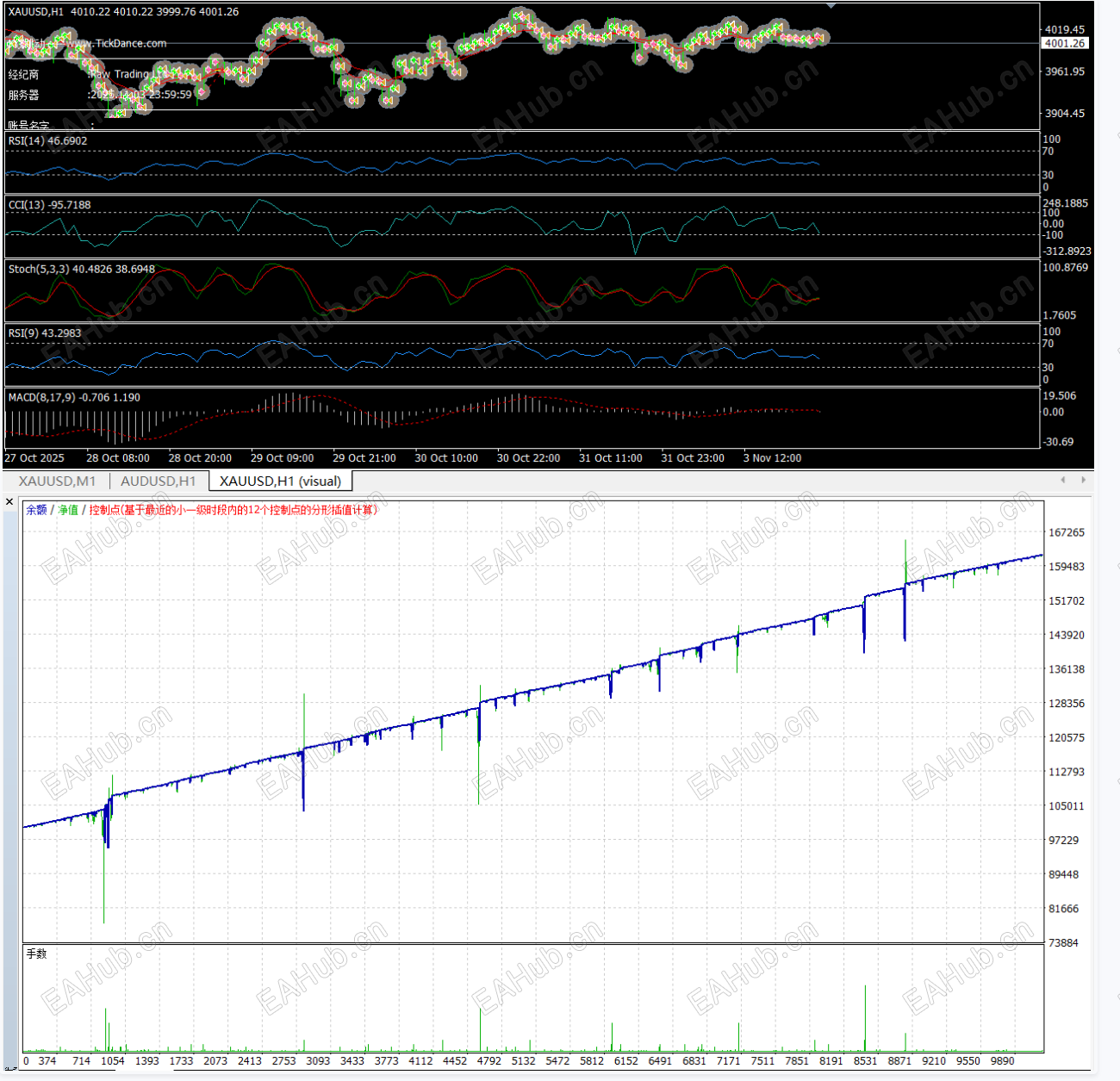1120x1081 pixels.
Task: Click the red 控制点 modelling description text
Action: coord(233,510)
